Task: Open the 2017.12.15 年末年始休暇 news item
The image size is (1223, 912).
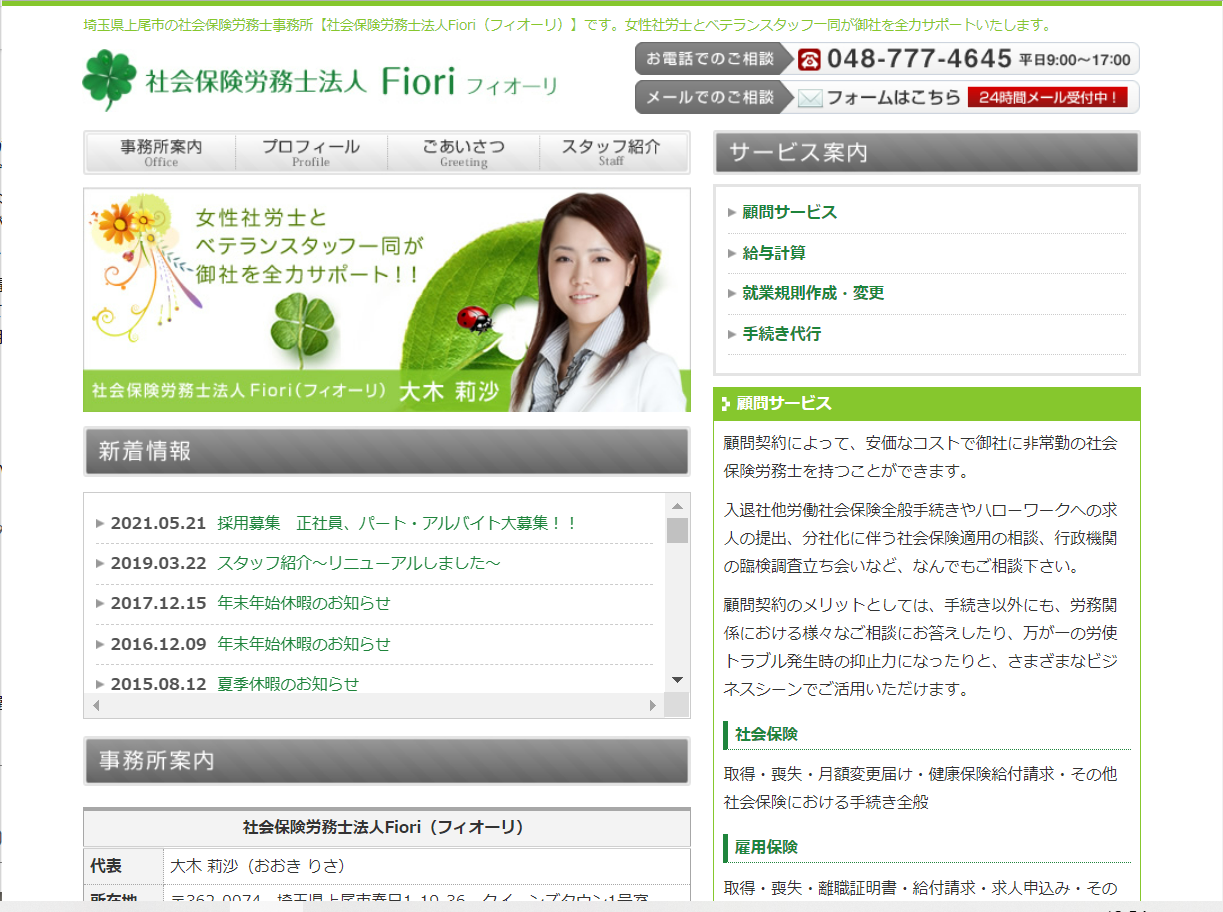Action: (303, 603)
